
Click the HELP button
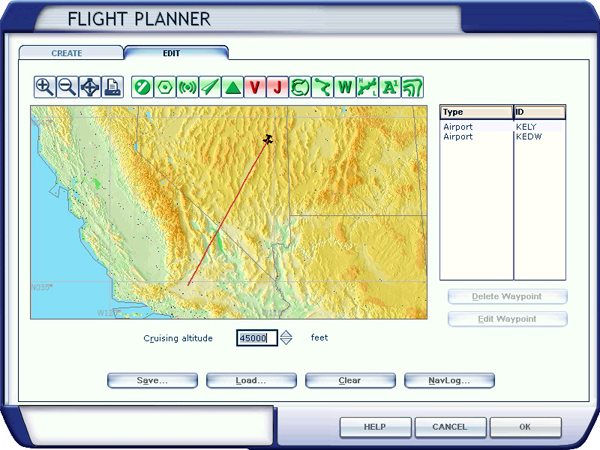click(375, 427)
